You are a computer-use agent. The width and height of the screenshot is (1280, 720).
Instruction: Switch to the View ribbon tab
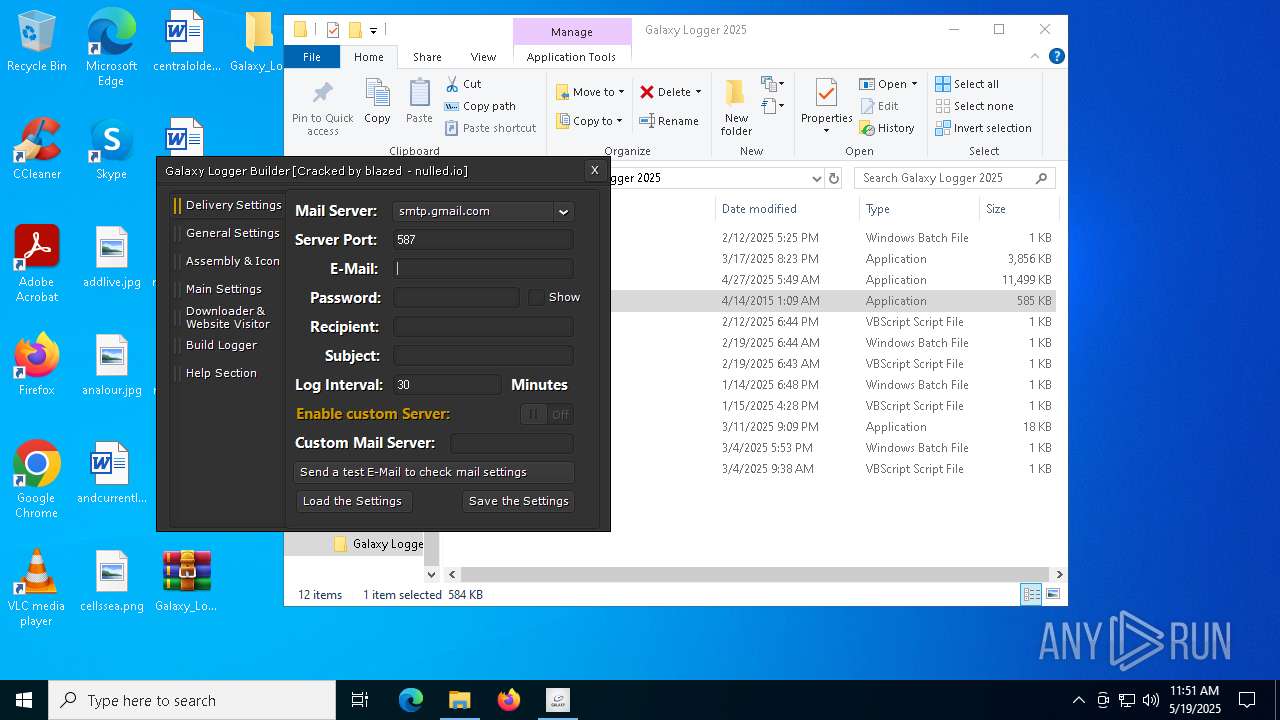click(483, 57)
